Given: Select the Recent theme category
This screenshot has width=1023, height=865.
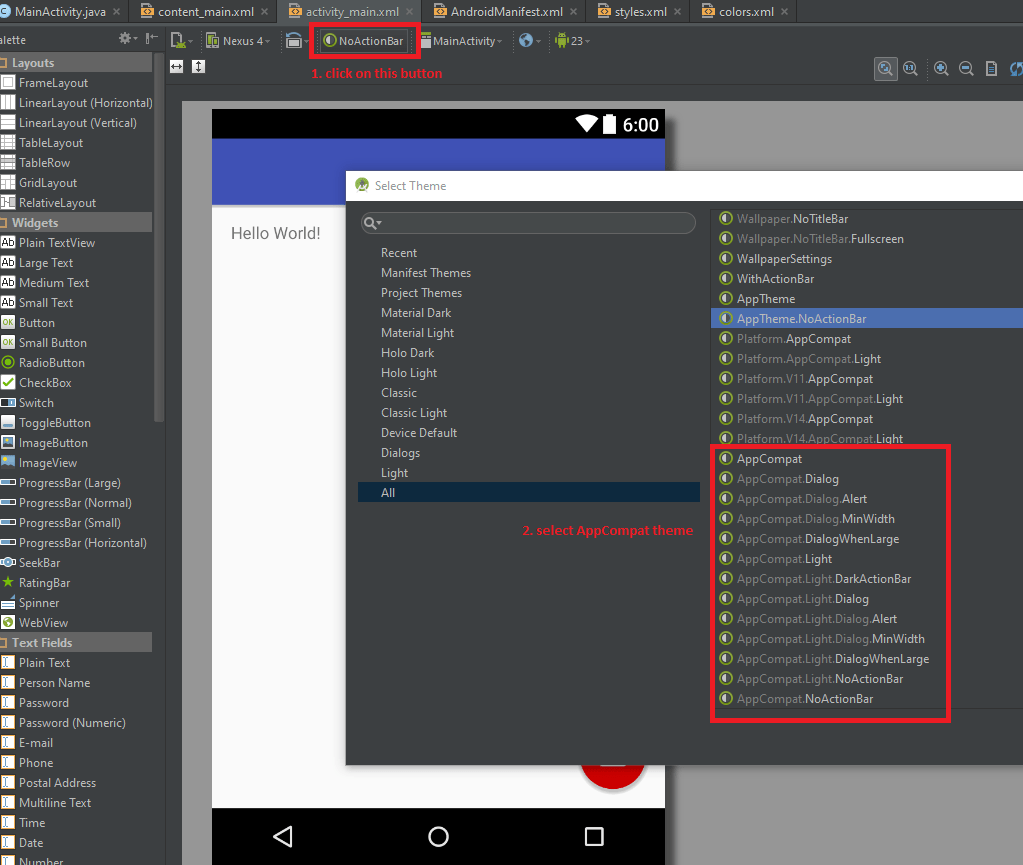Looking at the screenshot, I should (399, 253).
